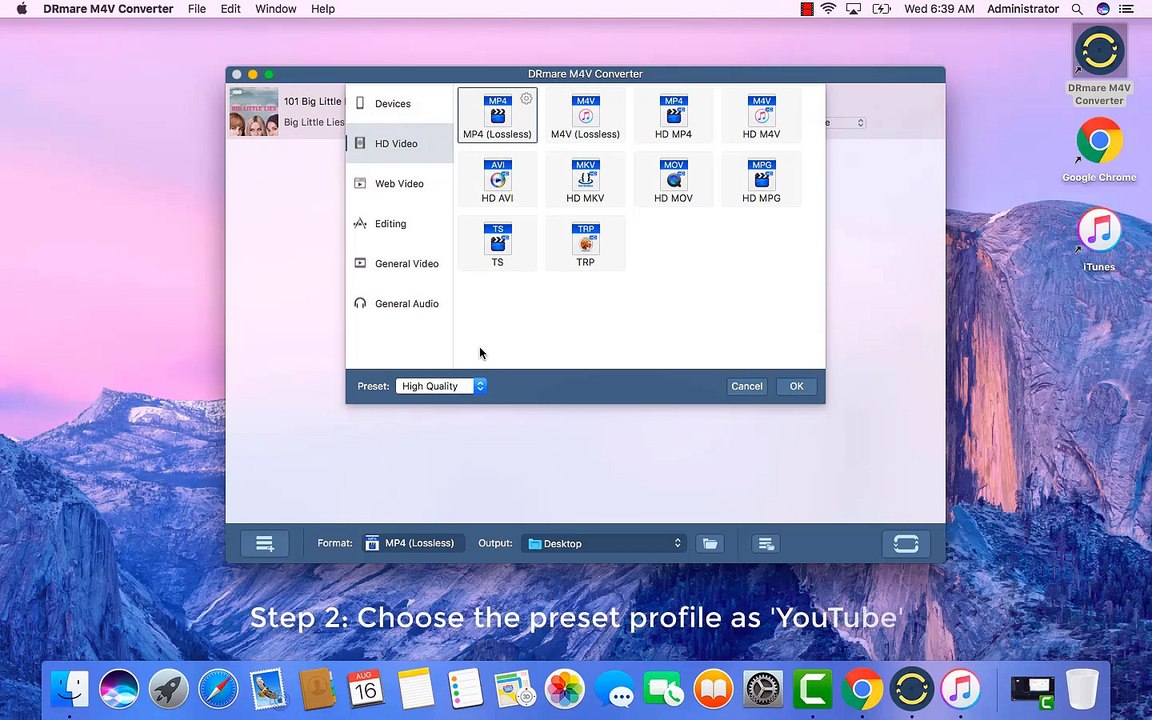Open Safari from the dock
Image resolution: width=1152 pixels, height=720 pixels.
(x=218, y=689)
